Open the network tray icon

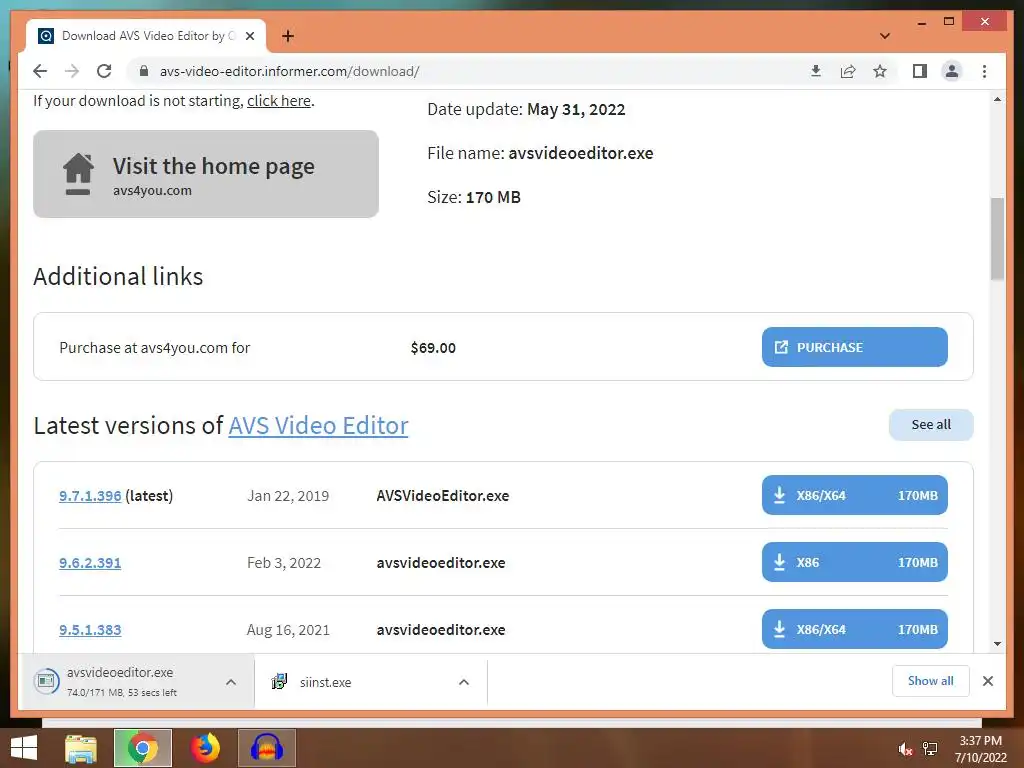(930, 749)
